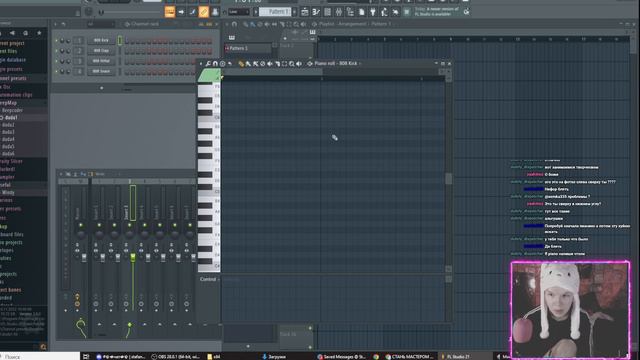640x360 pixels.
Task: Open Current project in Browser
Action: [12, 43]
